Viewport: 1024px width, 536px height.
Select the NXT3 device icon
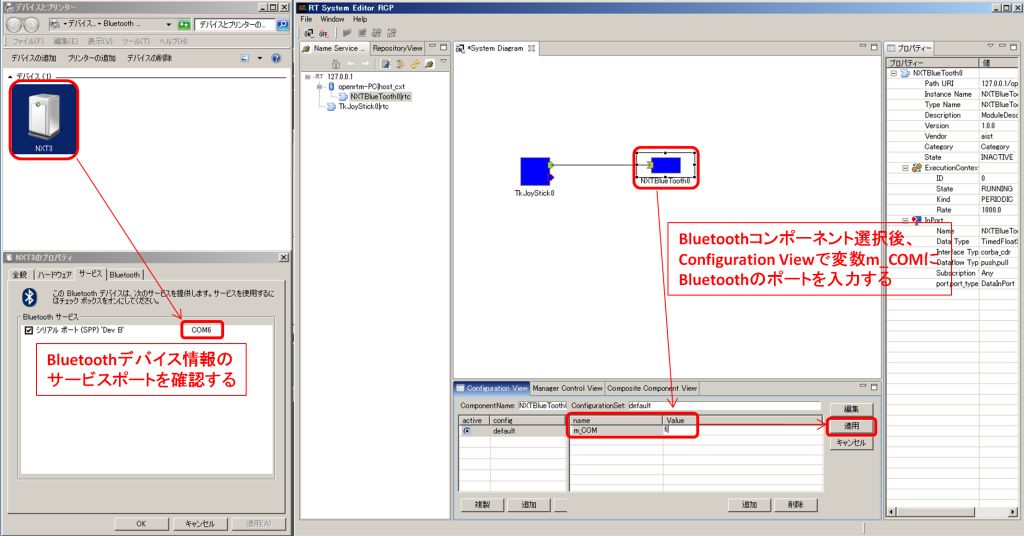click(x=44, y=120)
